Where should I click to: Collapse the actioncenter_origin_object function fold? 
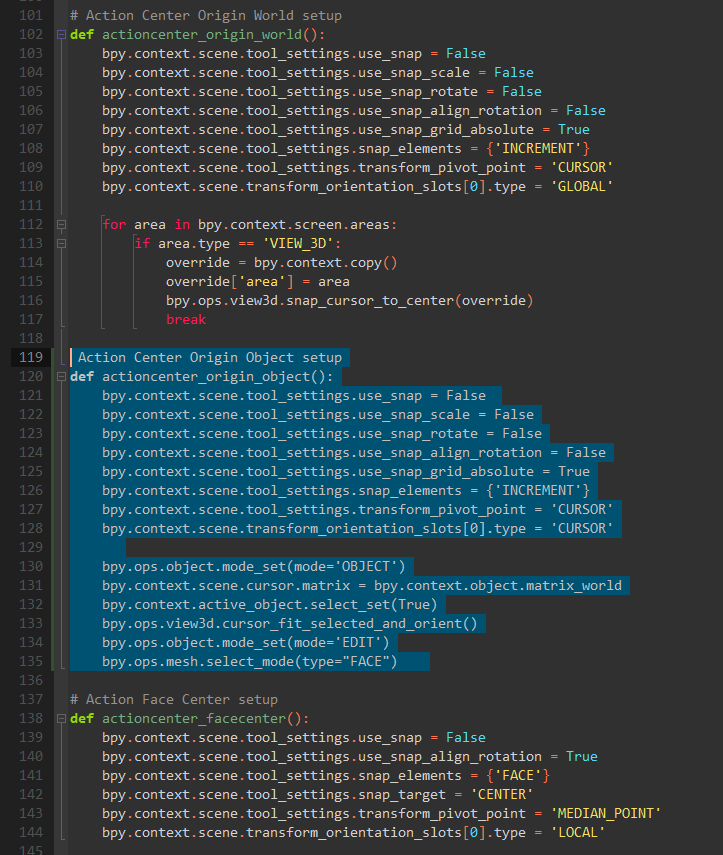point(62,377)
